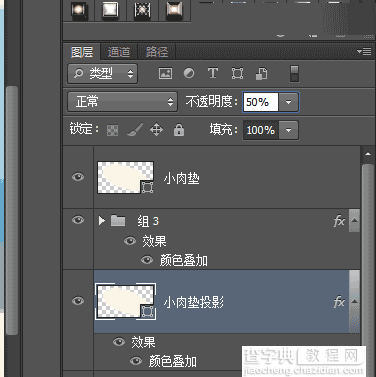376x377 pixels.
Task: Toggle the layer filtering switch
Action: coord(294,73)
